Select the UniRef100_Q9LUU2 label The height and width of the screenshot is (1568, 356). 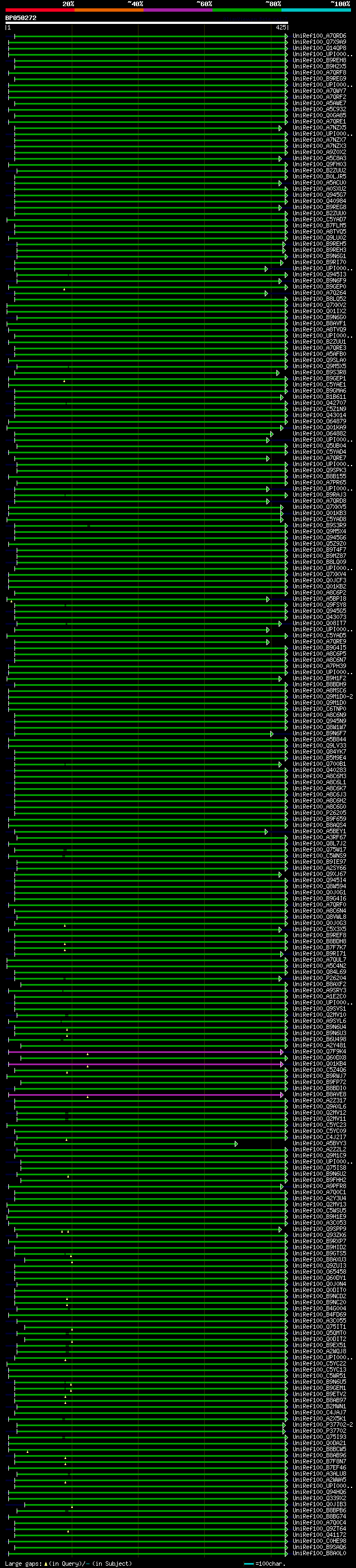click(319, 238)
